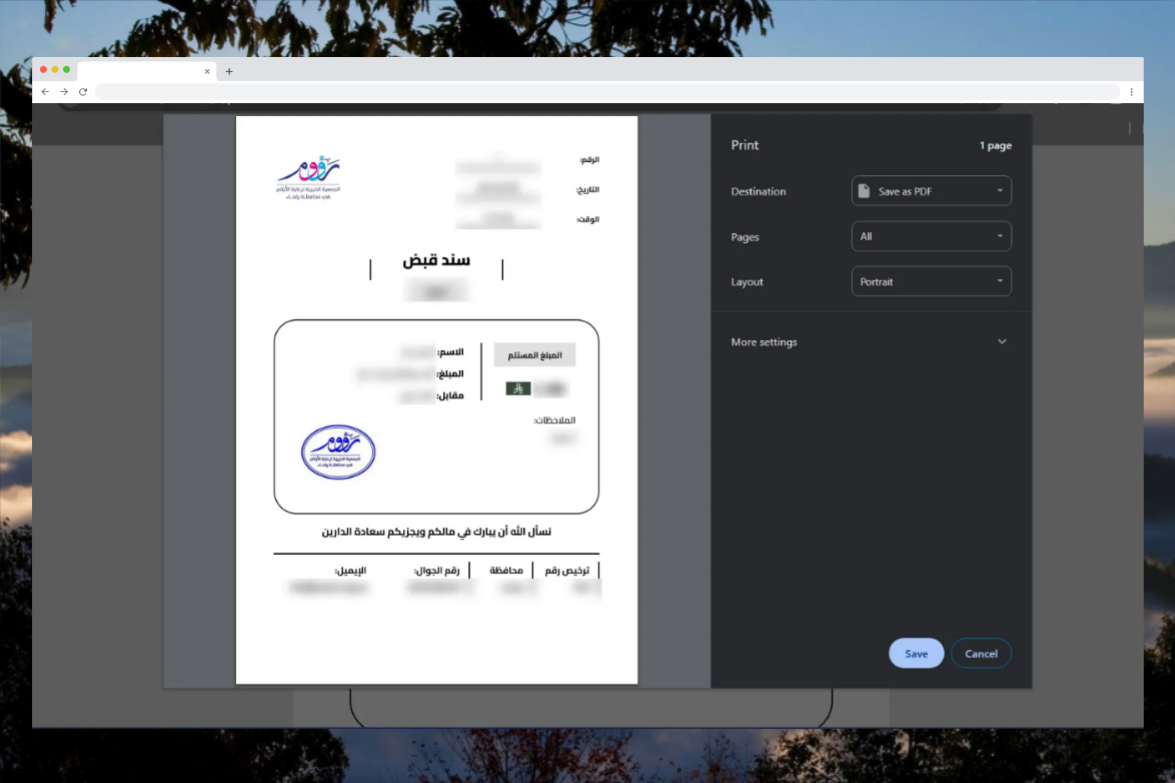1175x783 pixels.
Task: Close the current browser tab
Action: coord(207,71)
